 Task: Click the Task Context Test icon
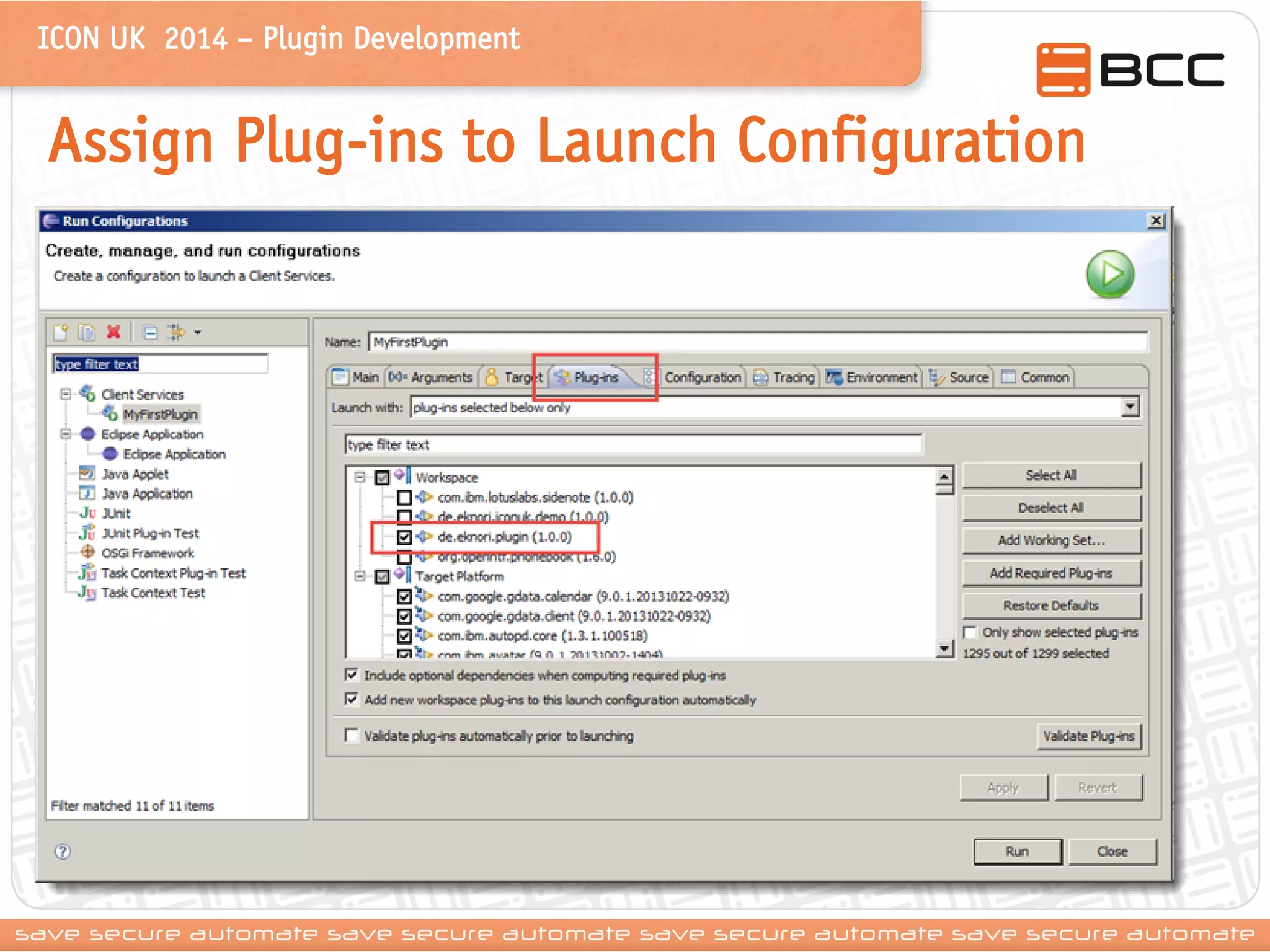87,593
